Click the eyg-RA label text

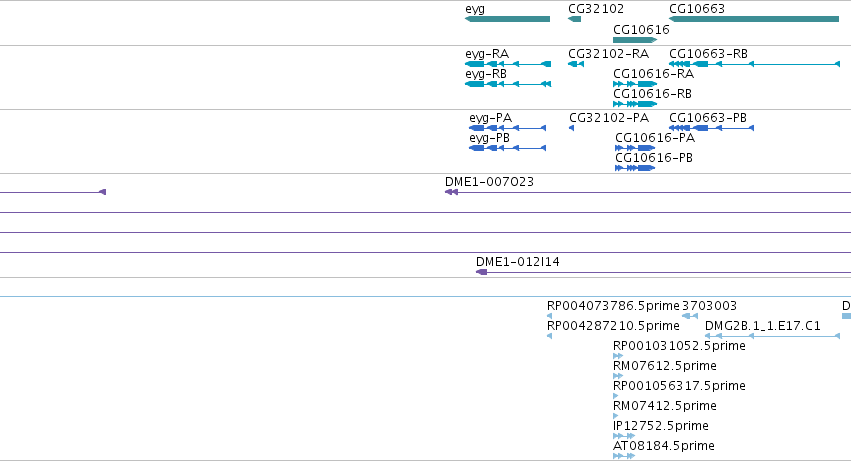point(487,54)
